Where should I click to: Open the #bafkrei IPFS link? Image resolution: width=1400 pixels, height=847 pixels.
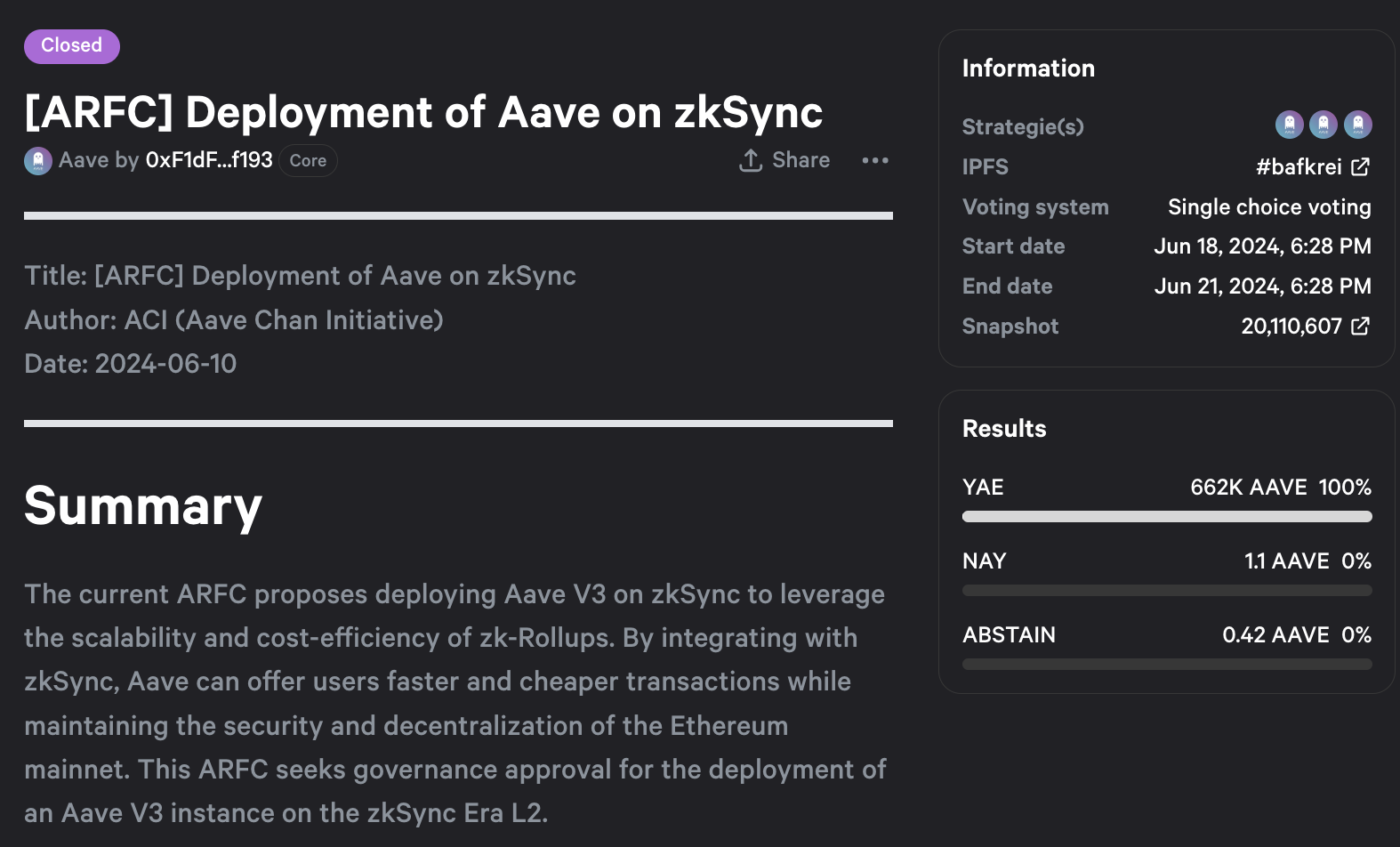(x=1298, y=167)
